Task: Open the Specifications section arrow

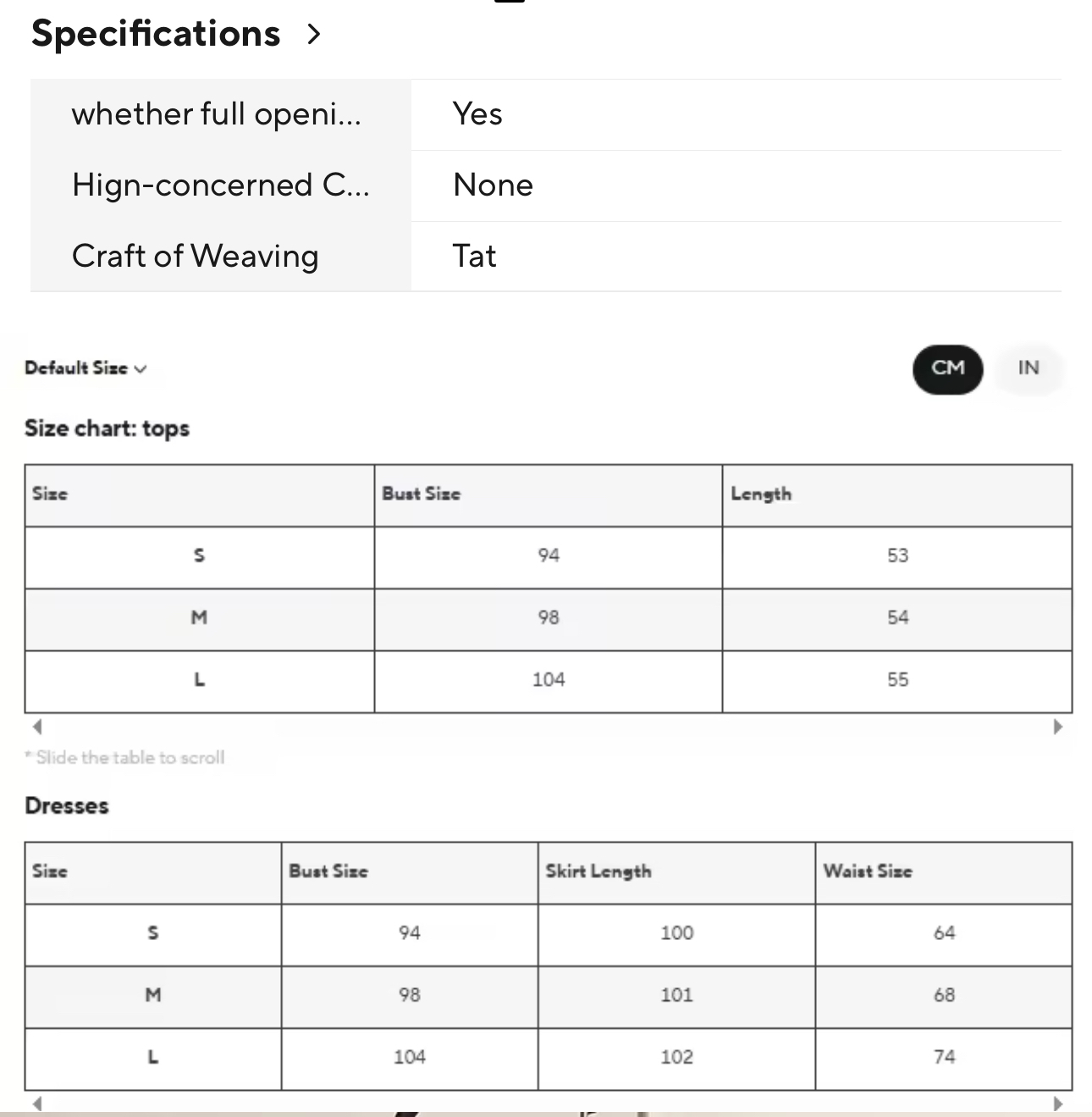Action: pos(314,34)
